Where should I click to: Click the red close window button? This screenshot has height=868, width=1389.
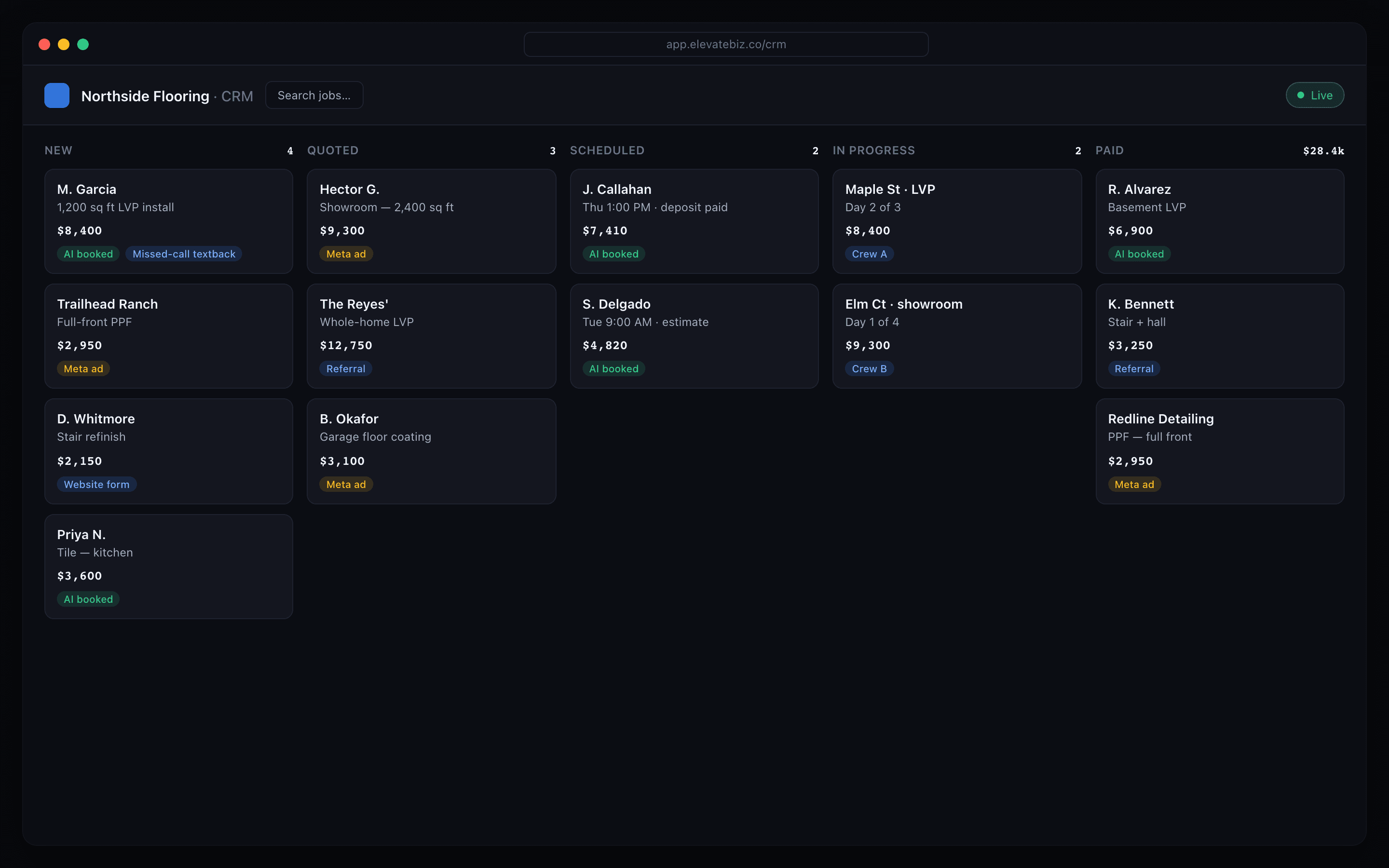pos(44,44)
